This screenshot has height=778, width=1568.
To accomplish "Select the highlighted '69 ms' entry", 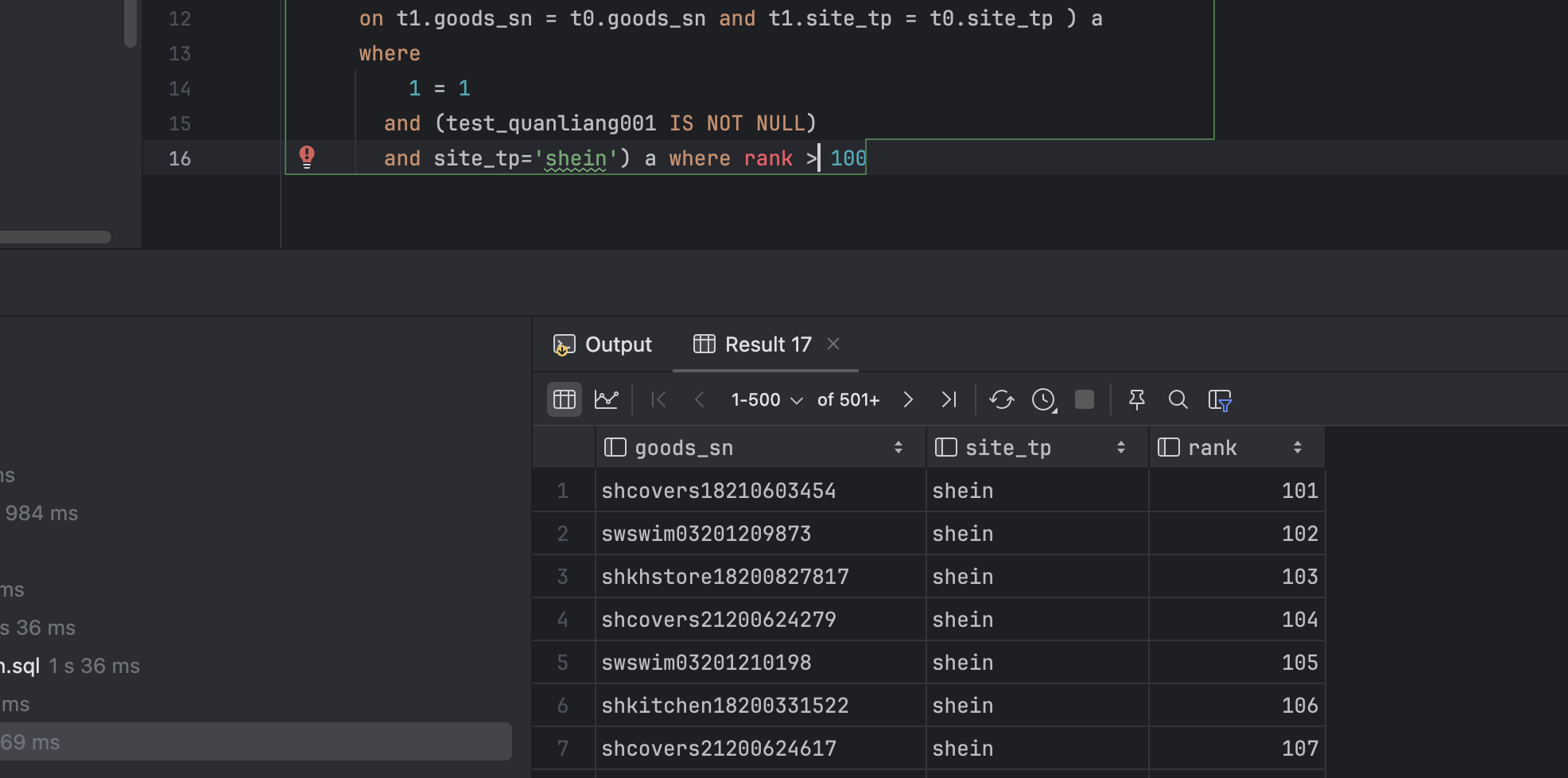I will (254, 741).
